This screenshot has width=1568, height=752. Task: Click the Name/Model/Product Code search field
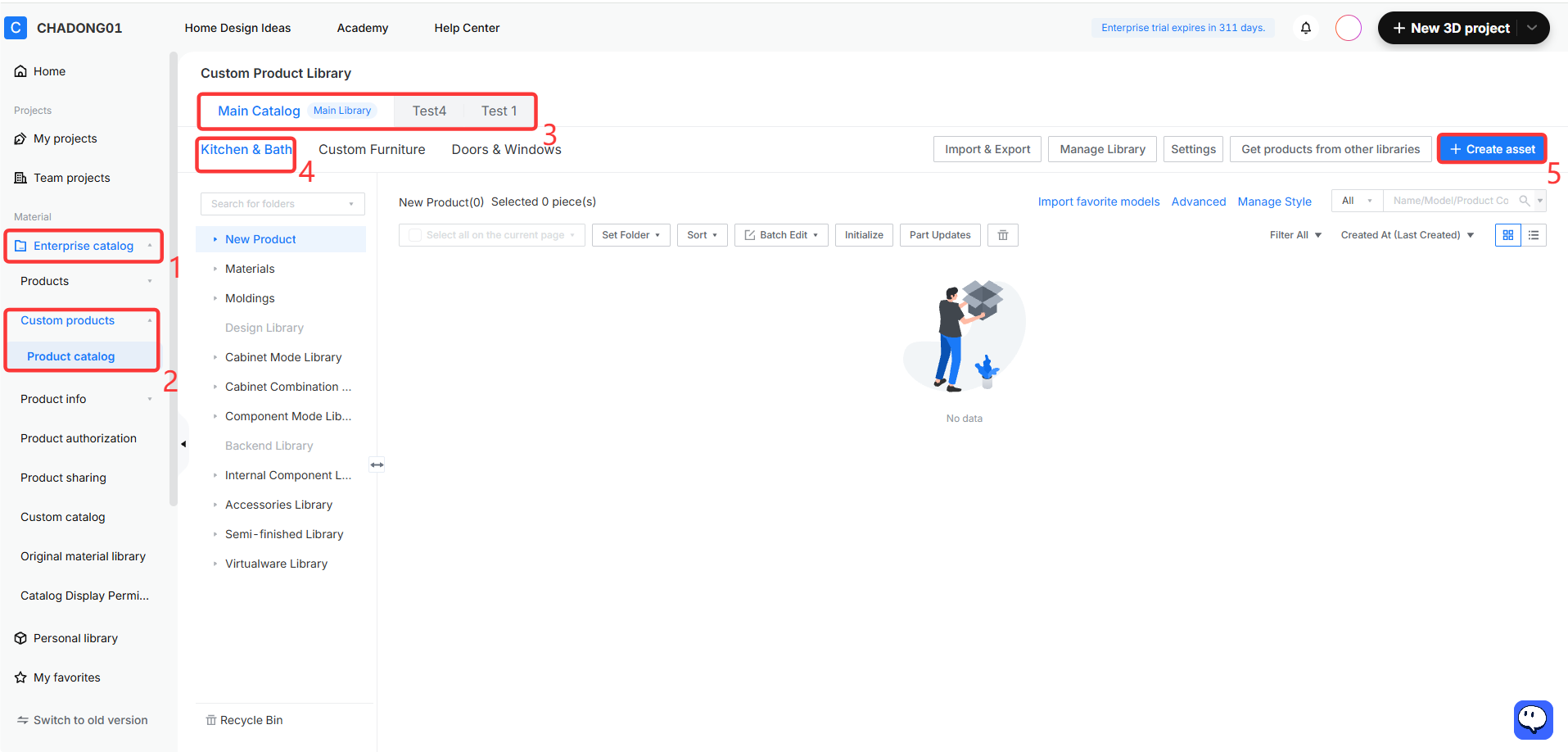tap(1450, 201)
